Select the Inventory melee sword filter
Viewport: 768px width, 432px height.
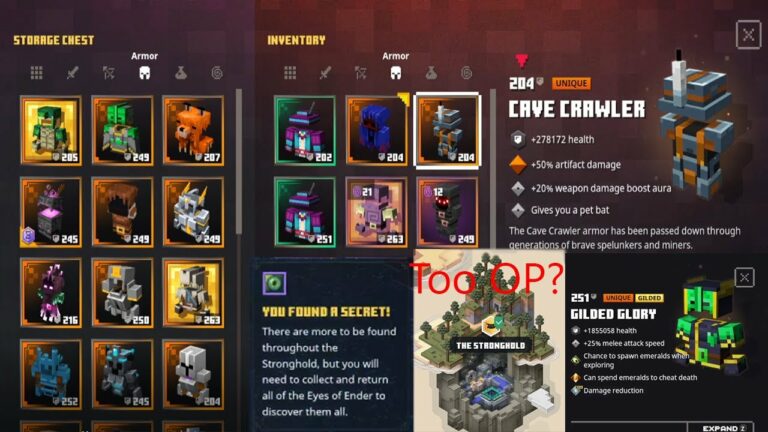coord(325,73)
